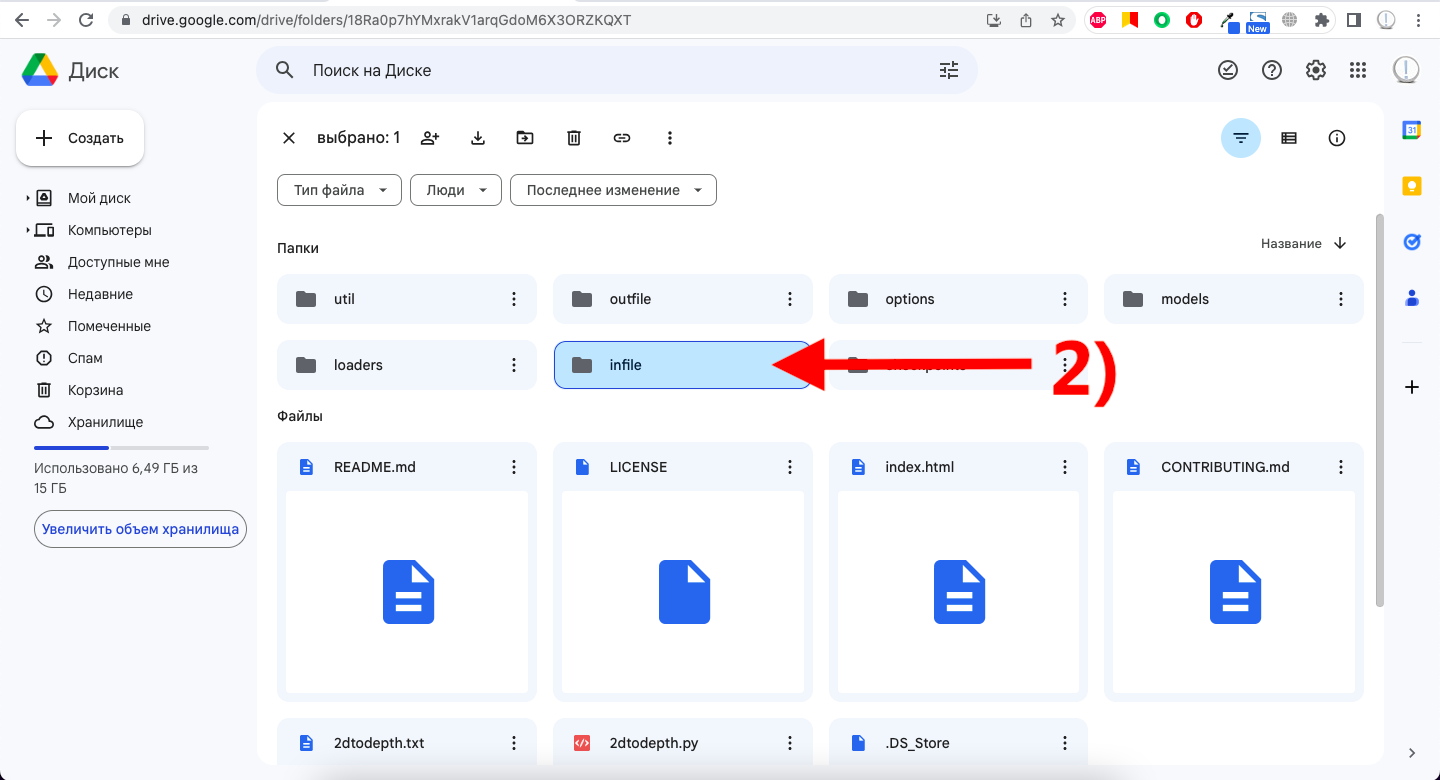The image size is (1440, 780).
Task: Select the 2dtodepth.txt file
Action: (407, 742)
